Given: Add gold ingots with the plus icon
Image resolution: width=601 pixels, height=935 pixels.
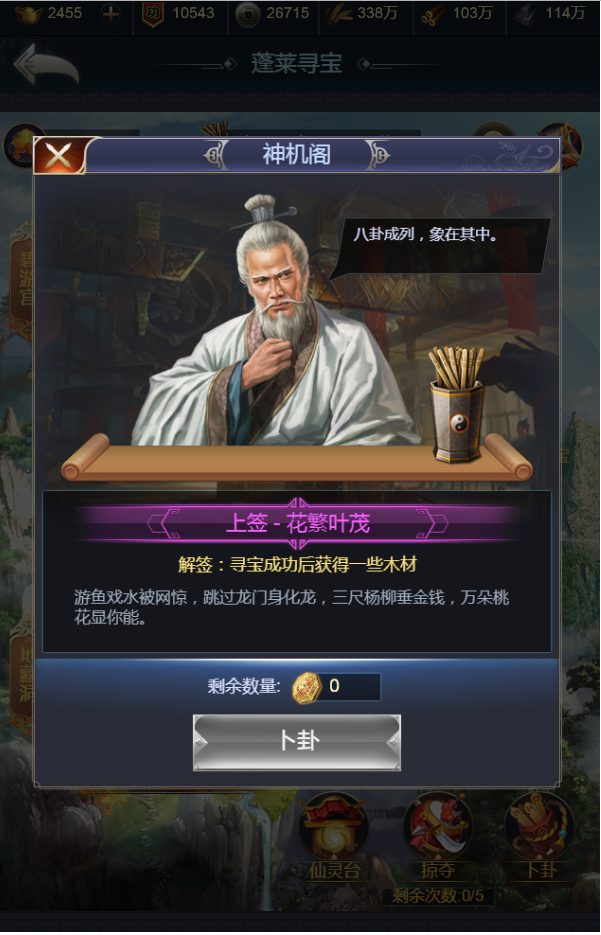Looking at the screenshot, I should point(110,14).
